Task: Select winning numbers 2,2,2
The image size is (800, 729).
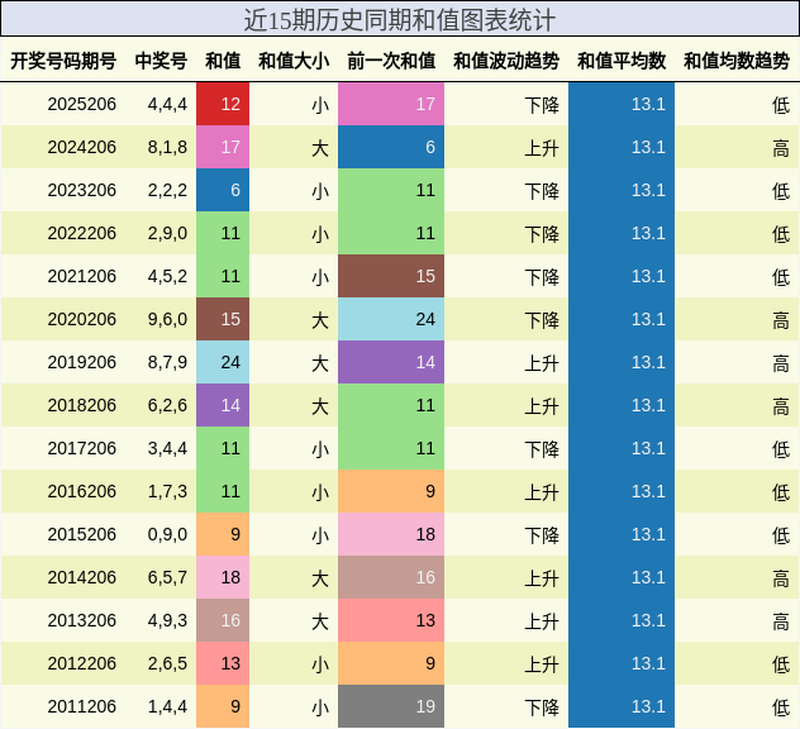Action: coord(167,190)
